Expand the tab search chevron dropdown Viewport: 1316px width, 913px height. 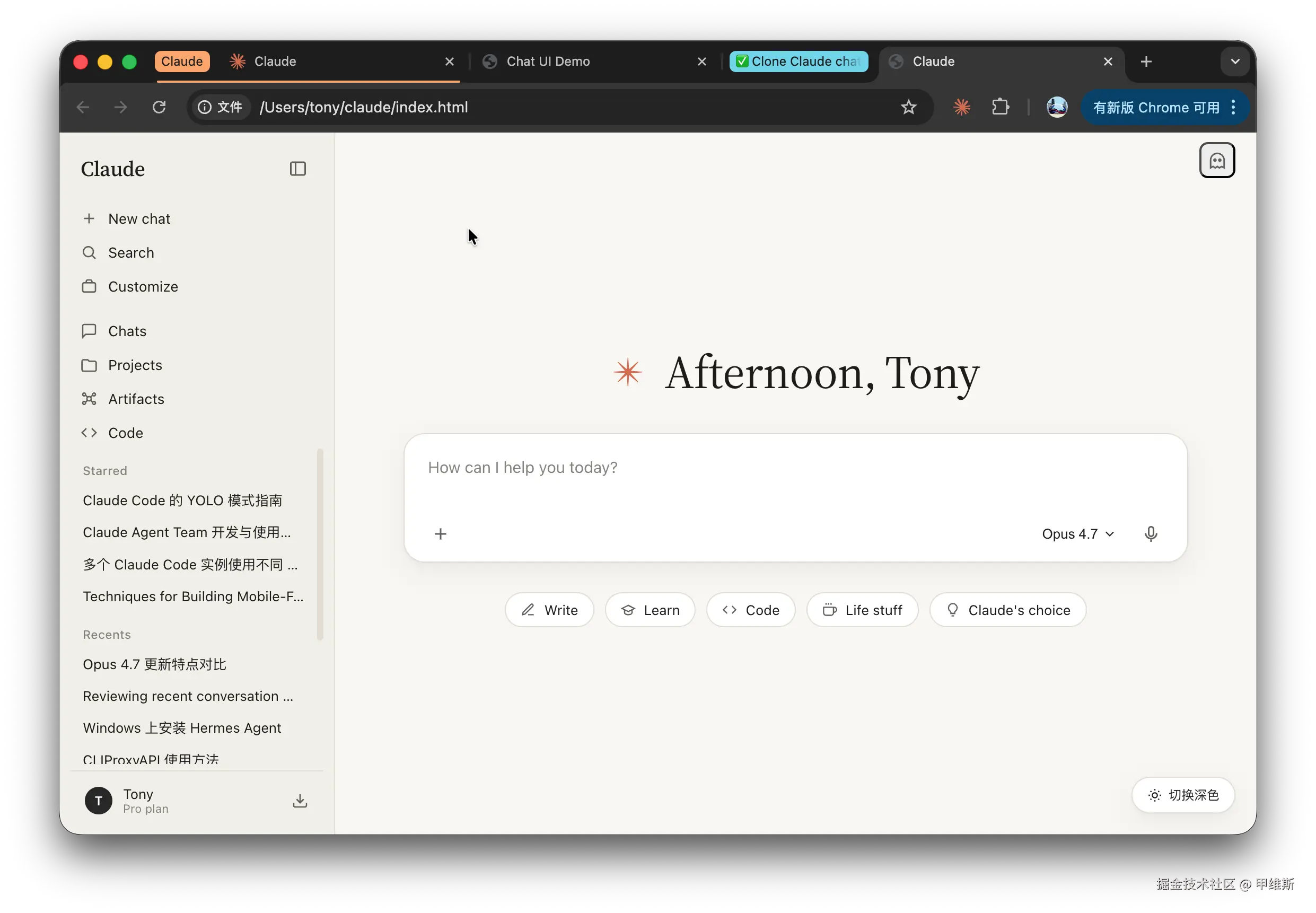coord(1235,62)
